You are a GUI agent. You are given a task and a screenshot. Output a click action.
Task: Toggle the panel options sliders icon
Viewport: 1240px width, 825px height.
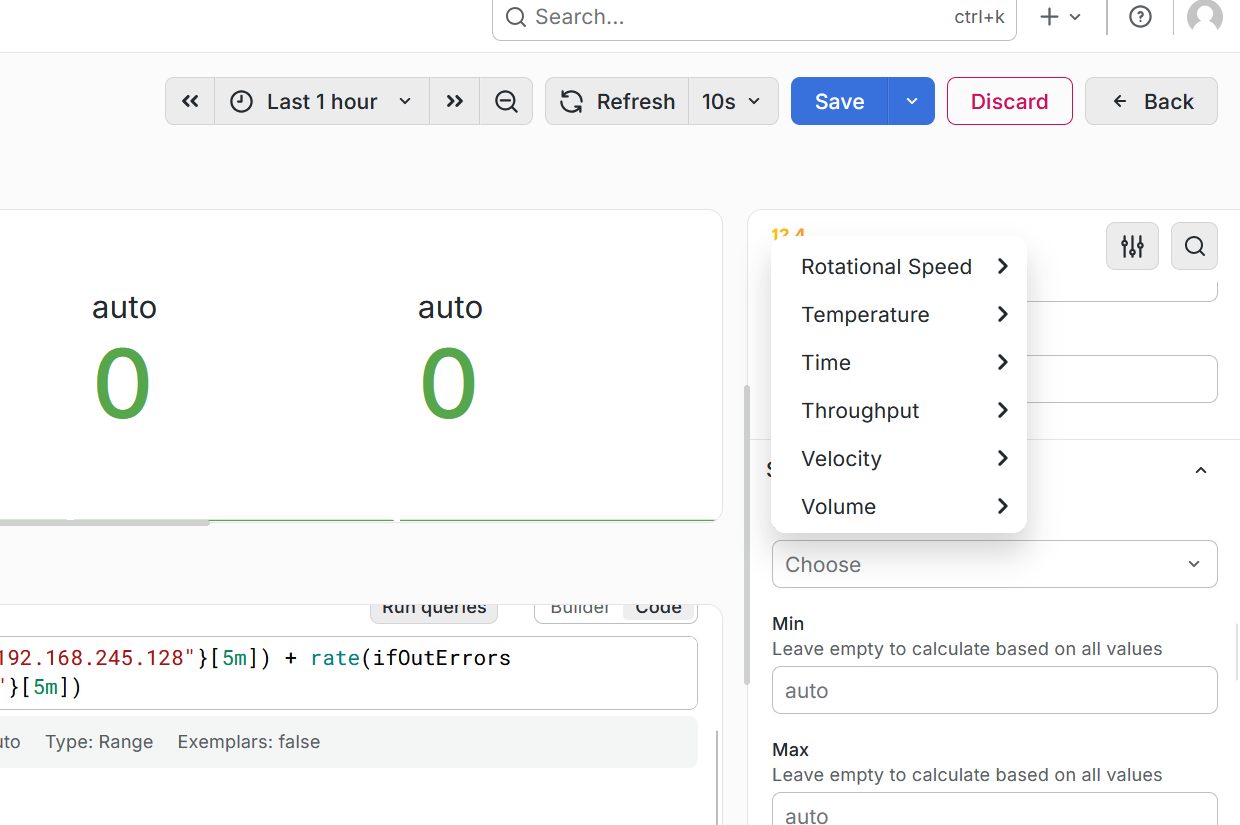[x=1132, y=246]
